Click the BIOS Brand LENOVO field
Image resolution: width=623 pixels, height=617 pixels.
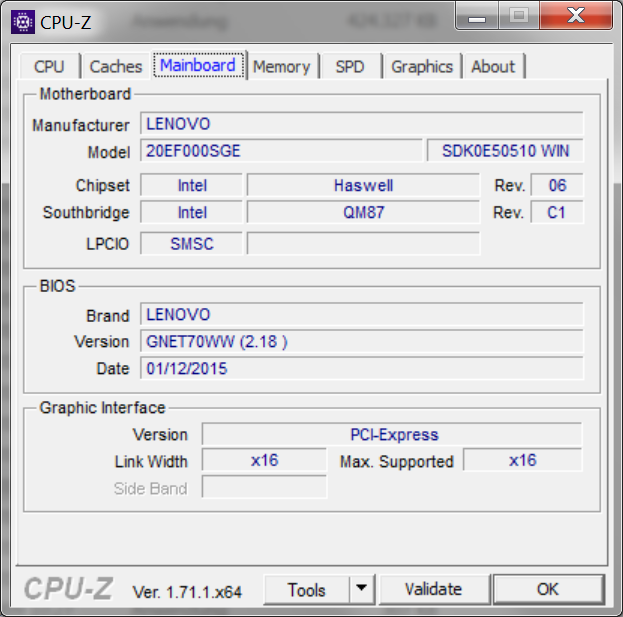pyautogui.click(x=362, y=315)
